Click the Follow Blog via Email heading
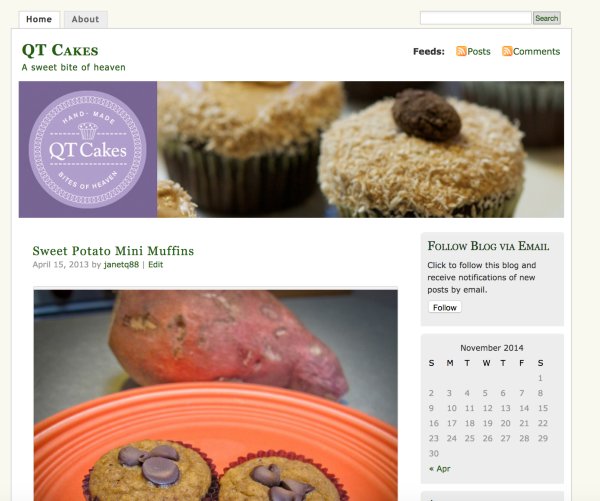The image size is (600, 501). (488, 246)
